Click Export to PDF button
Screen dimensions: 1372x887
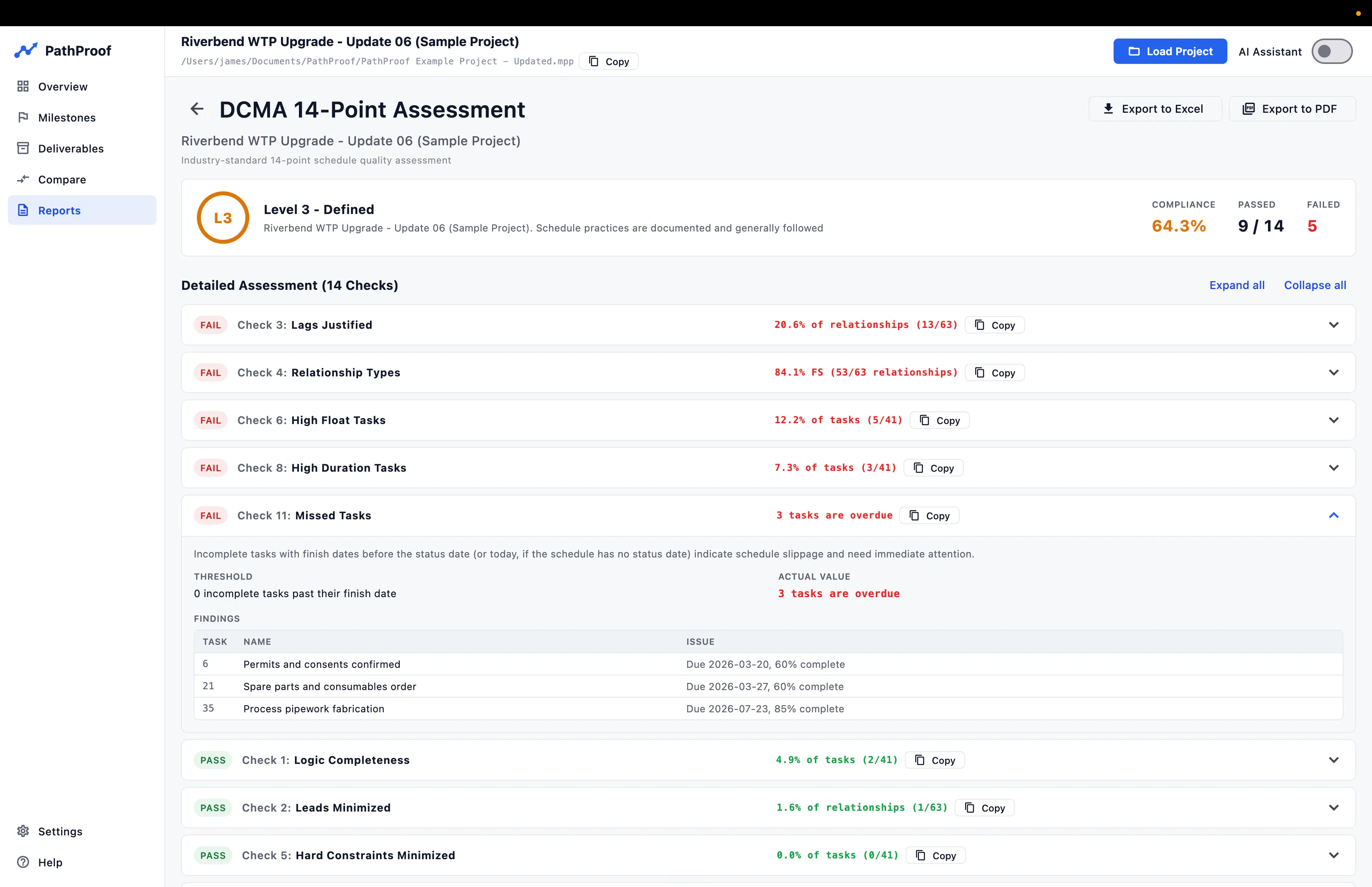(1292, 109)
